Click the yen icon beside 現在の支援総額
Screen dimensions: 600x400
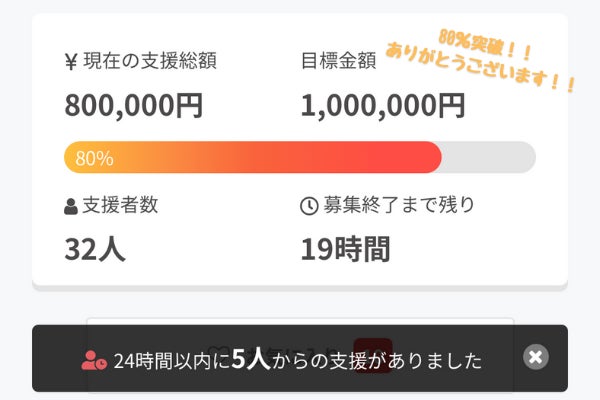point(70,62)
